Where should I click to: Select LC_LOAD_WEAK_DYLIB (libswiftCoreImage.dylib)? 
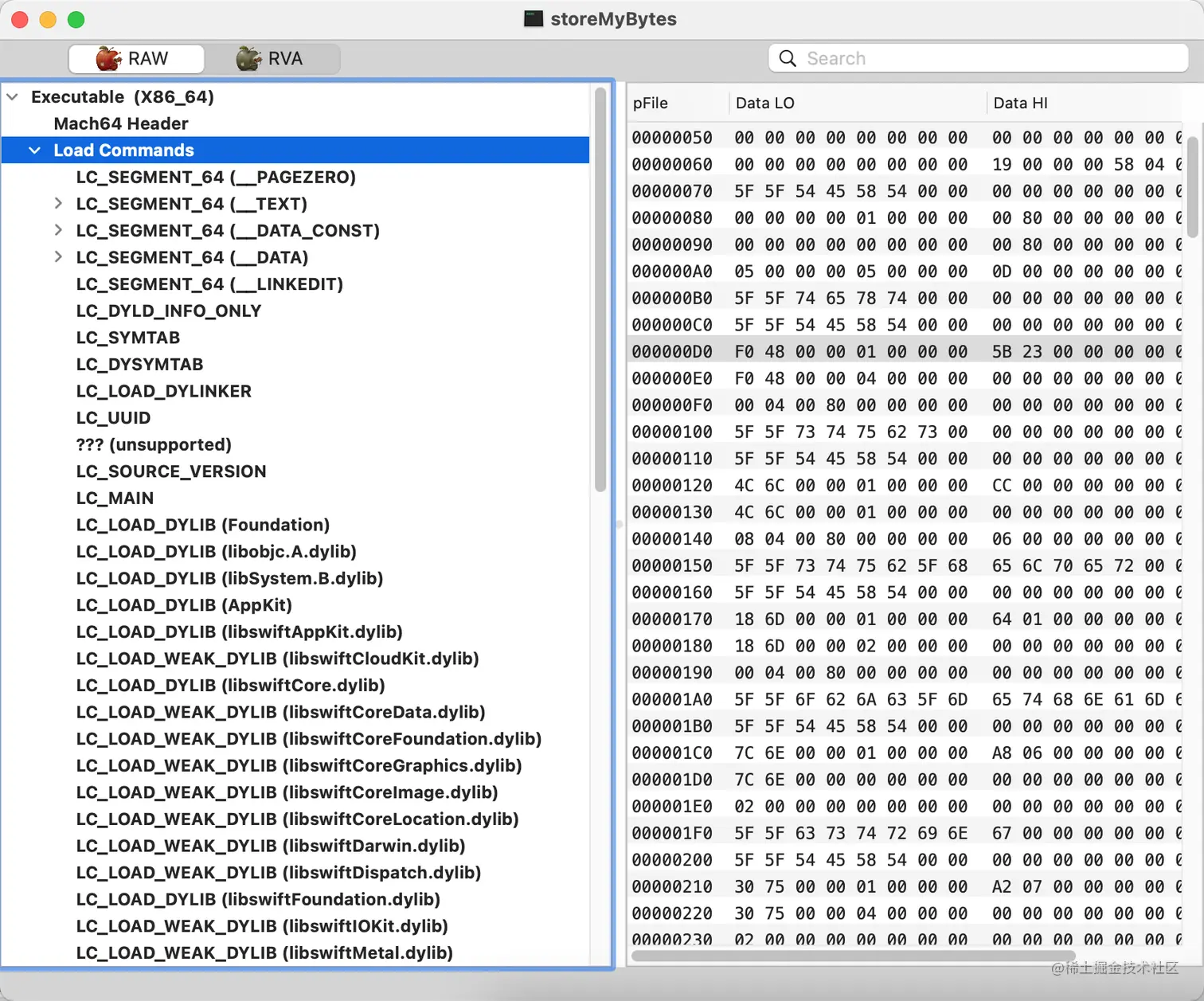point(287,792)
